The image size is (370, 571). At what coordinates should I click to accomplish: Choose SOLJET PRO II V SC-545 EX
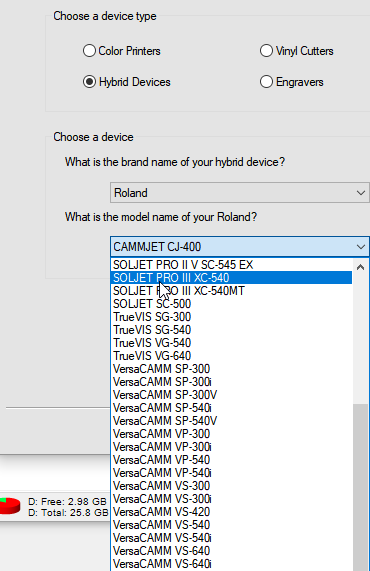coord(231,265)
